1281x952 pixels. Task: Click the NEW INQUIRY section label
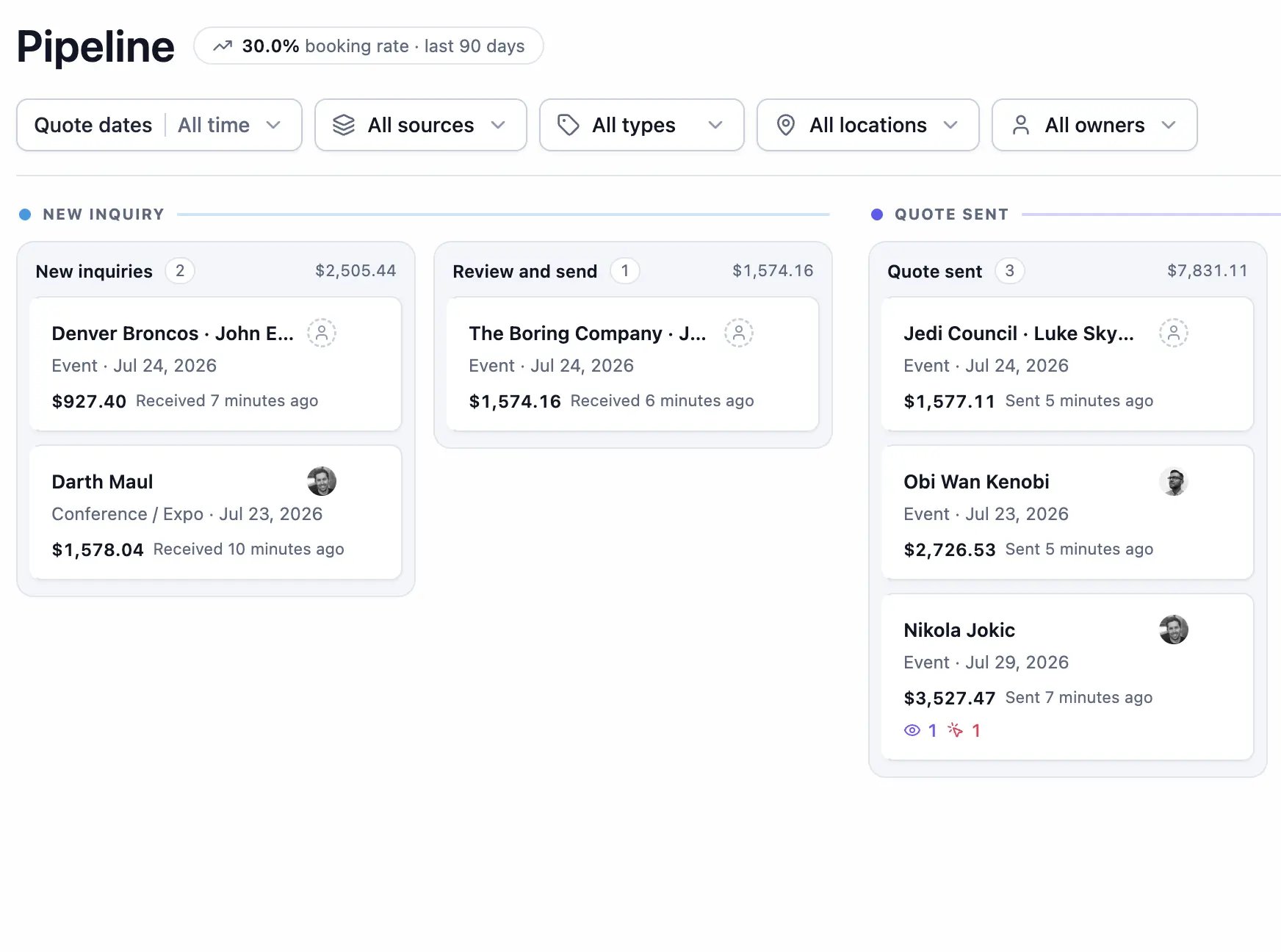click(x=104, y=214)
